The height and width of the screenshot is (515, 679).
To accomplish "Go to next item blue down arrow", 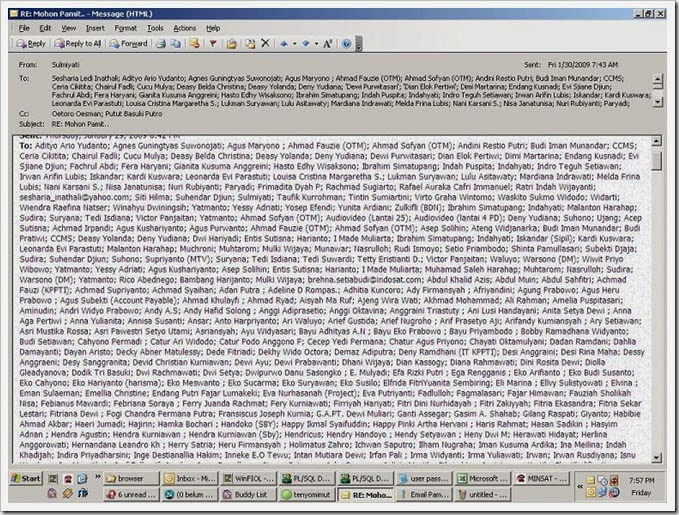I will pos(306,43).
